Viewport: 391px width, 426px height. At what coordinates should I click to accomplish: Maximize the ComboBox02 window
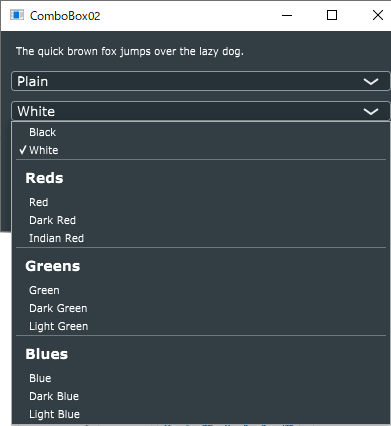click(x=332, y=15)
